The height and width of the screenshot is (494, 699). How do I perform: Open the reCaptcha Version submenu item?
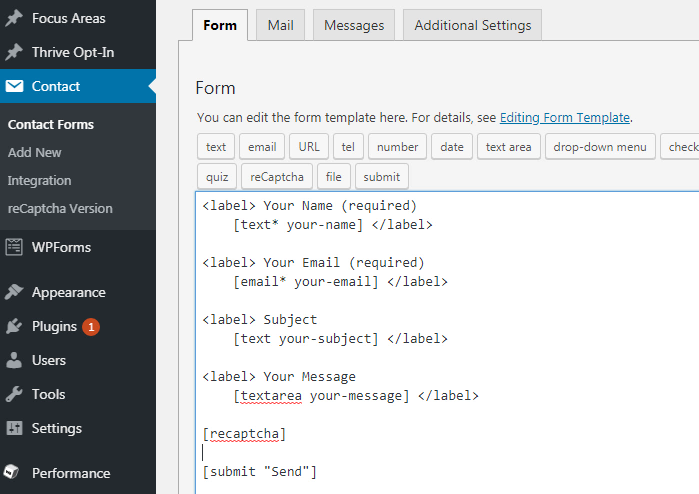60,208
